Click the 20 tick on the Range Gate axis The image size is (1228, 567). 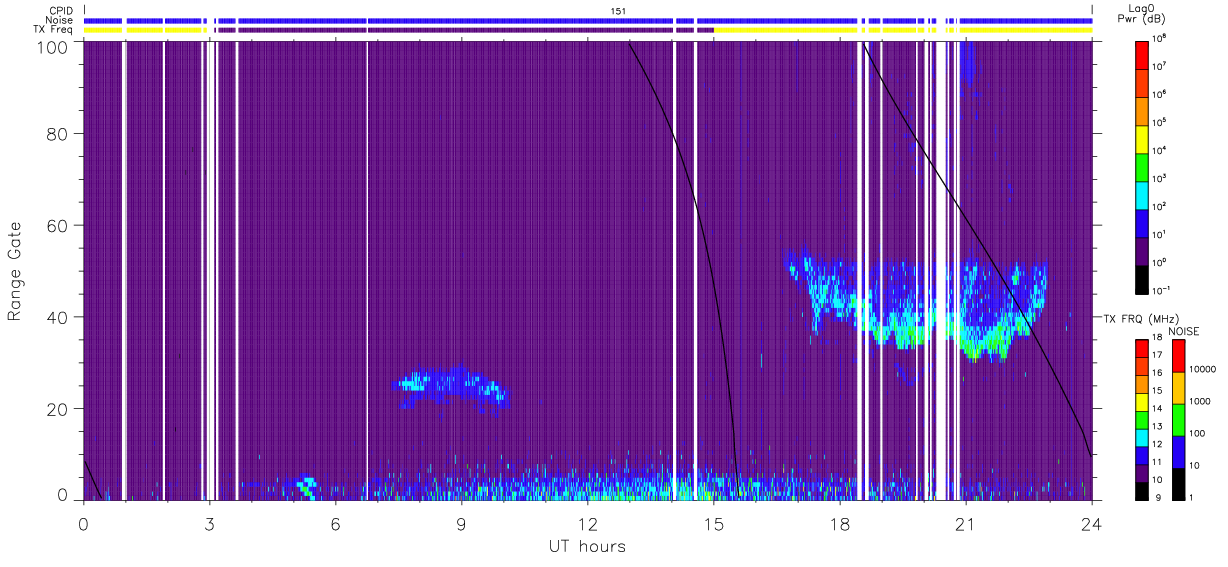(58, 409)
